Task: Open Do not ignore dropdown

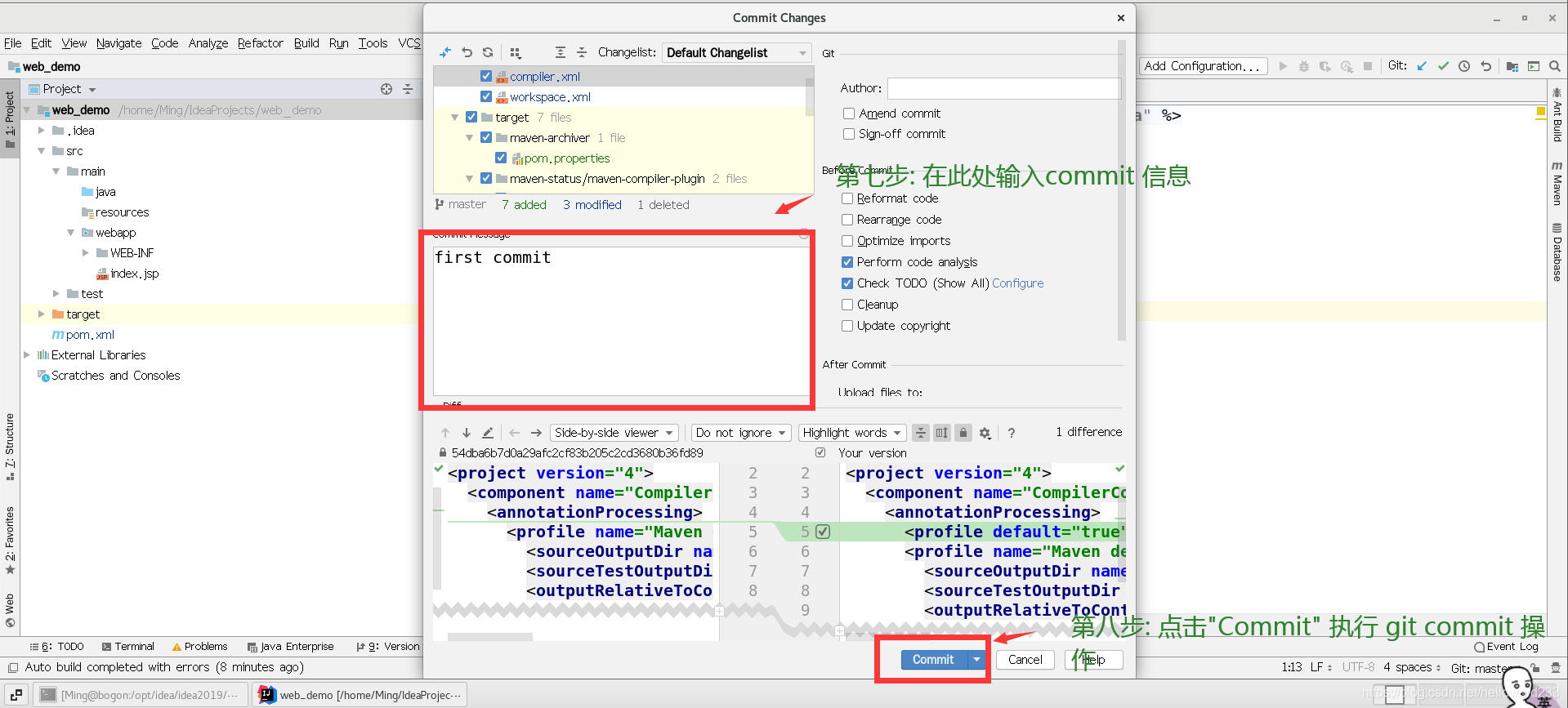Action: (740, 433)
